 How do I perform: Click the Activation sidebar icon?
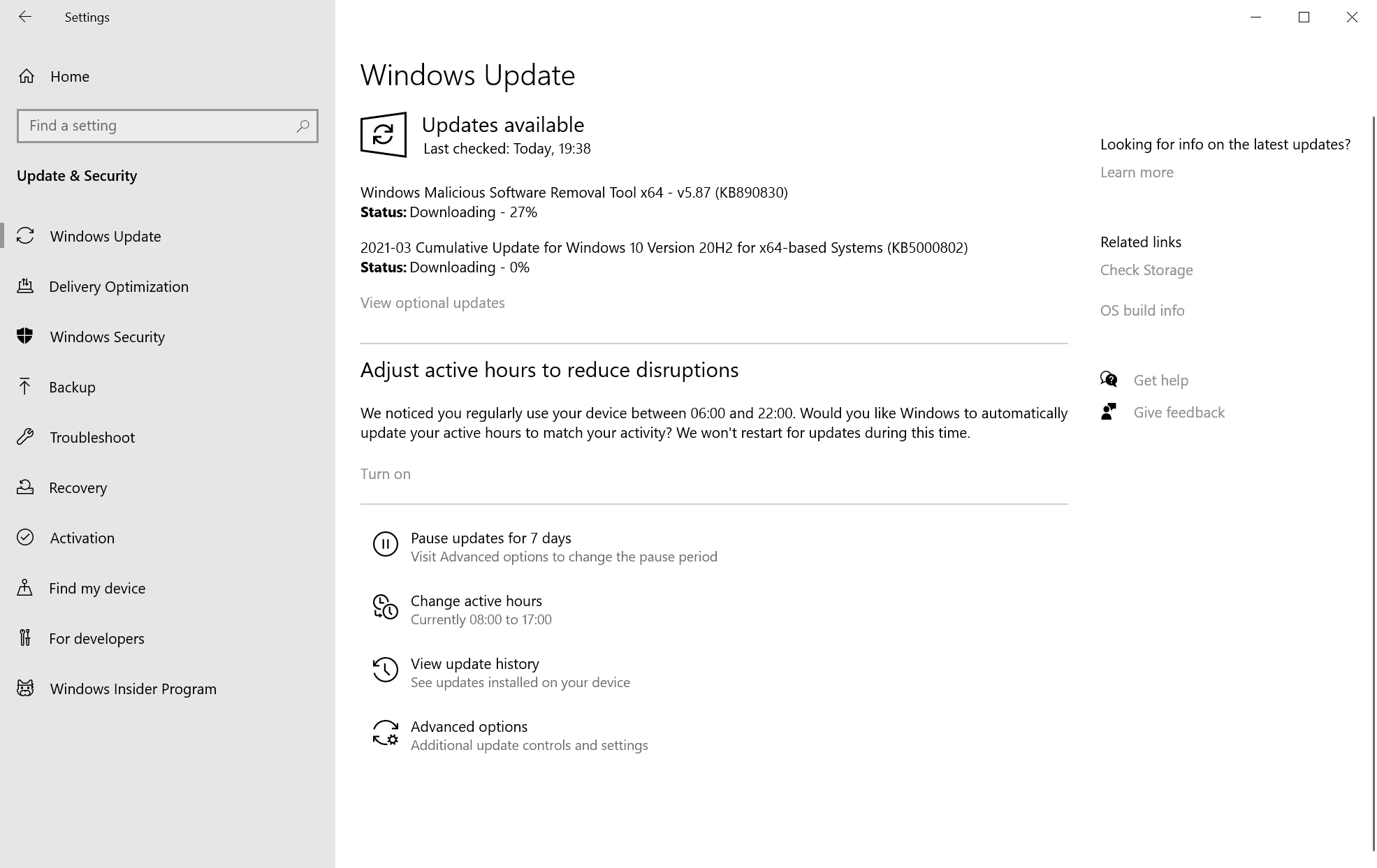click(x=26, y=537)
